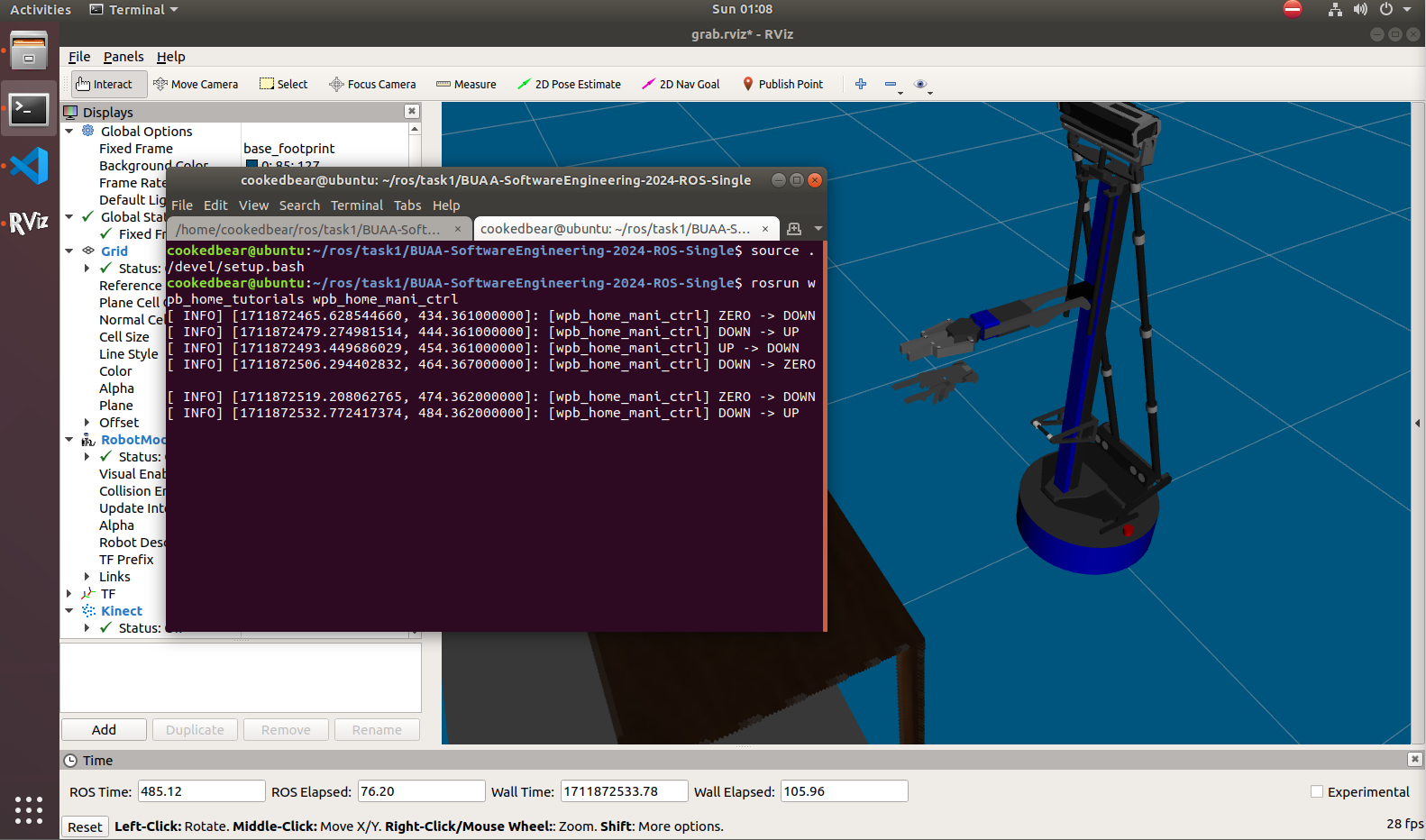Image resolution: width=1426 pixels, height=840 pixels.
Task: Collapse the Kinect display node
Action: pyautogui.click(x=69, y=610)
